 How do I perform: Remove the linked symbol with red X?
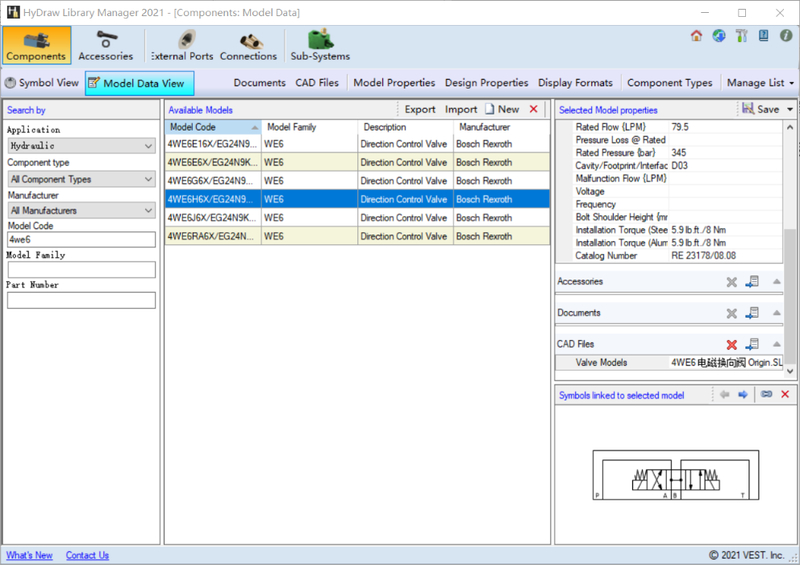tap(785, 394)
